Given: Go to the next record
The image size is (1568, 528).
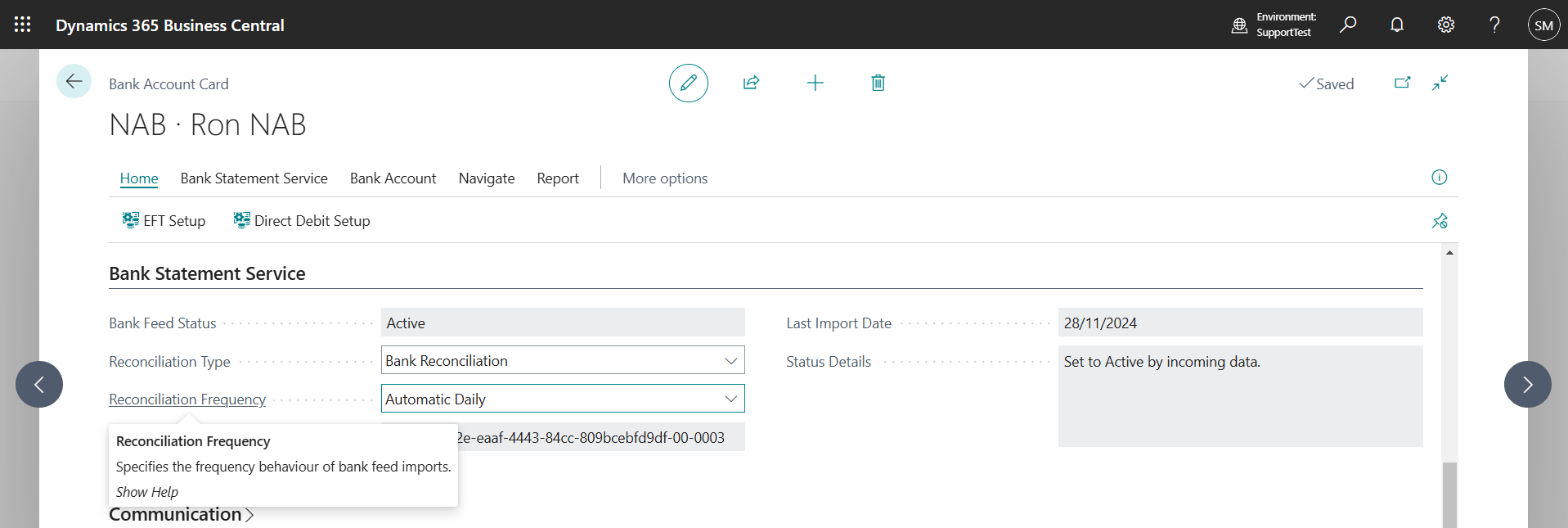Looking at the screenshot, I should 1528,384.
